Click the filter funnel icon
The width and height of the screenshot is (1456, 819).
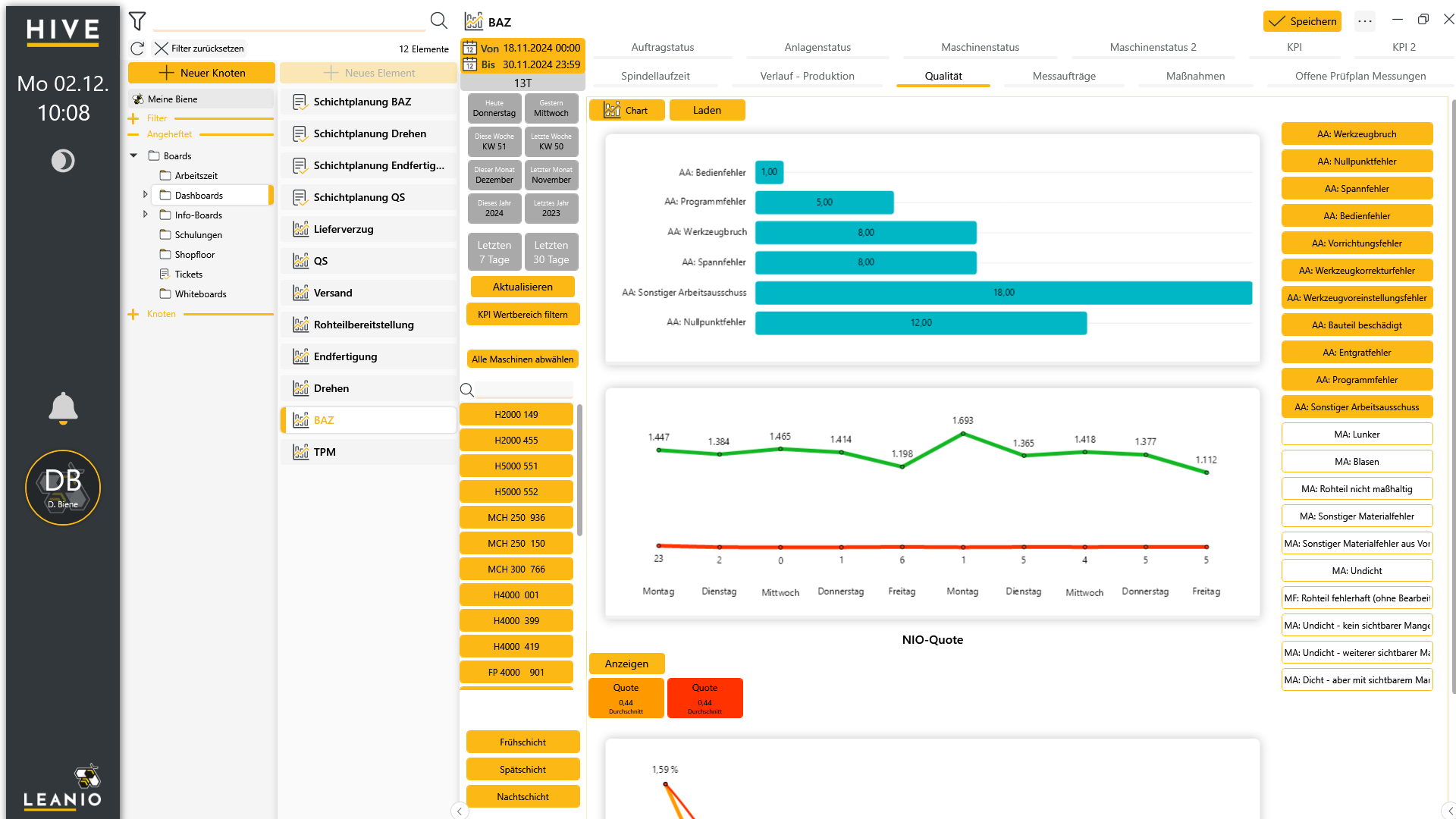(x=137, y=21)
